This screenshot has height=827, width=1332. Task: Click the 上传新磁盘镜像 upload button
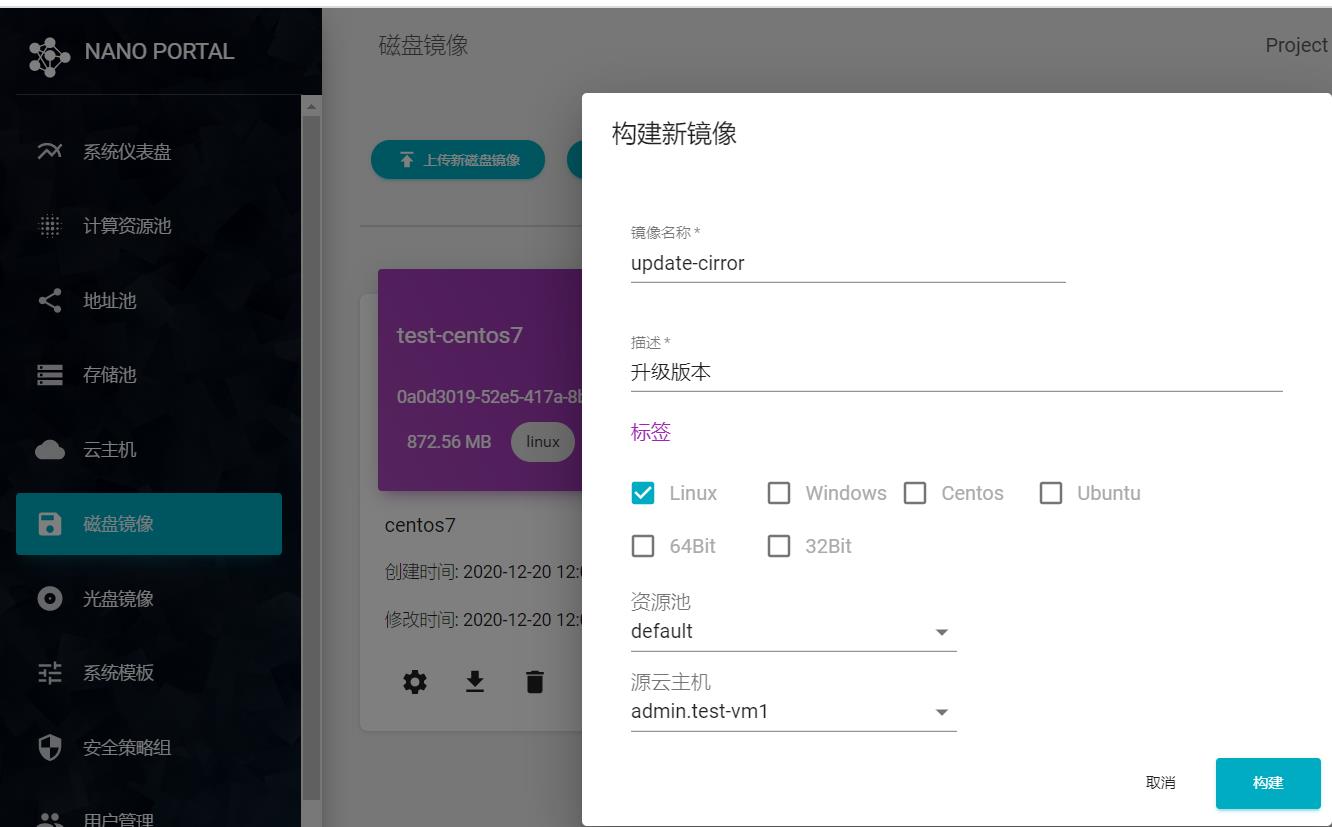tap(458, 160)
